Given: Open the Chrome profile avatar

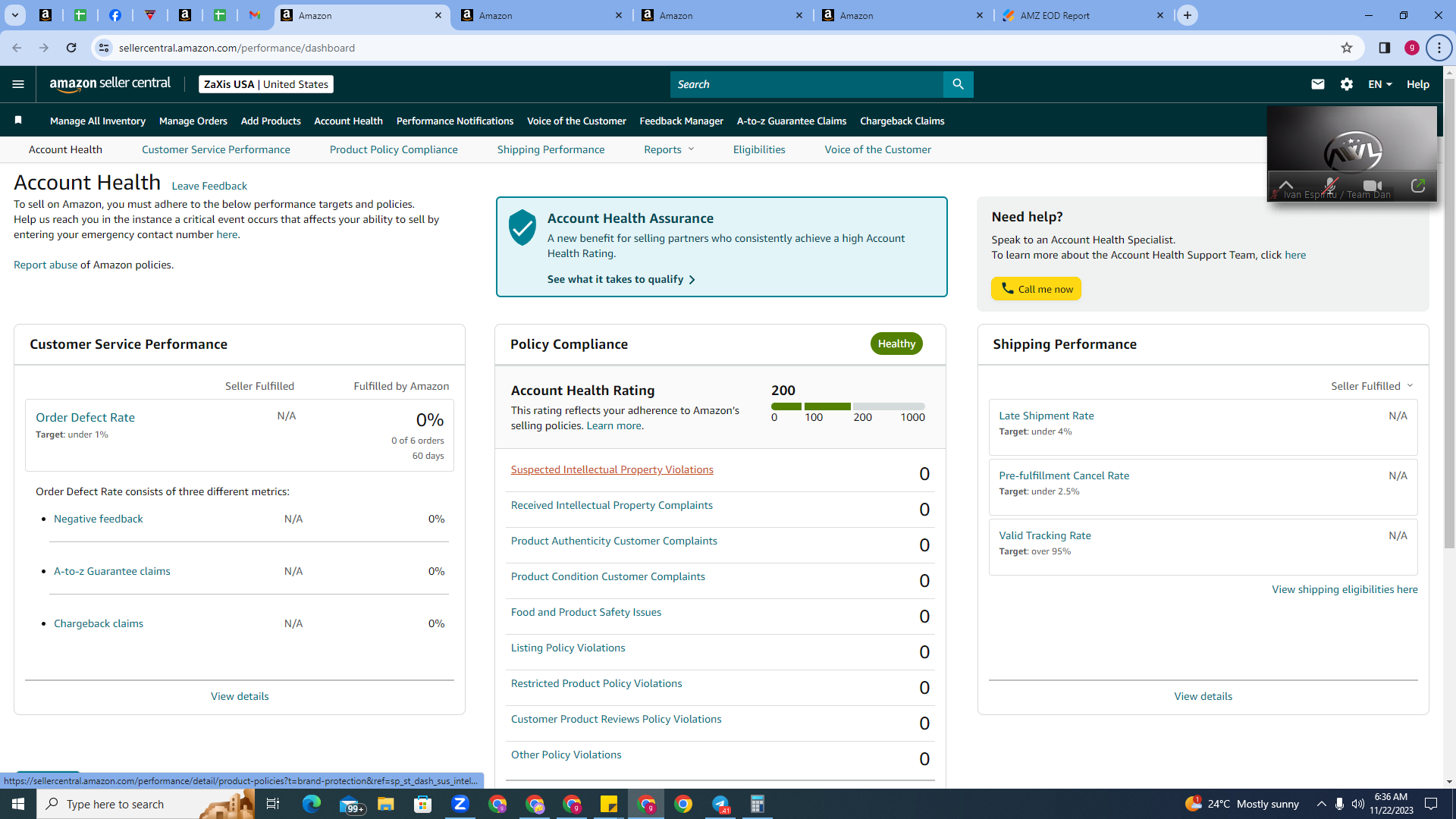Looking at the screenshot, I should 1412,48.
